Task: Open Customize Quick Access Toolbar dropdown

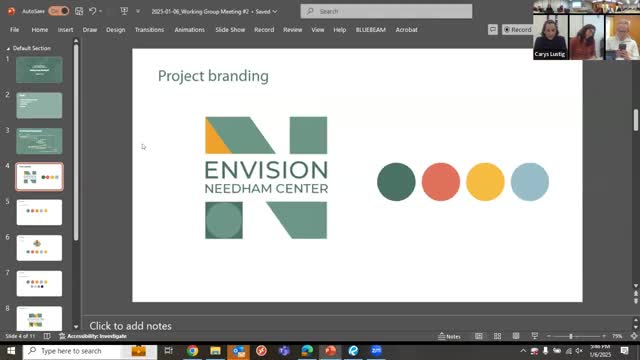Action: click(x=138, y=11)
